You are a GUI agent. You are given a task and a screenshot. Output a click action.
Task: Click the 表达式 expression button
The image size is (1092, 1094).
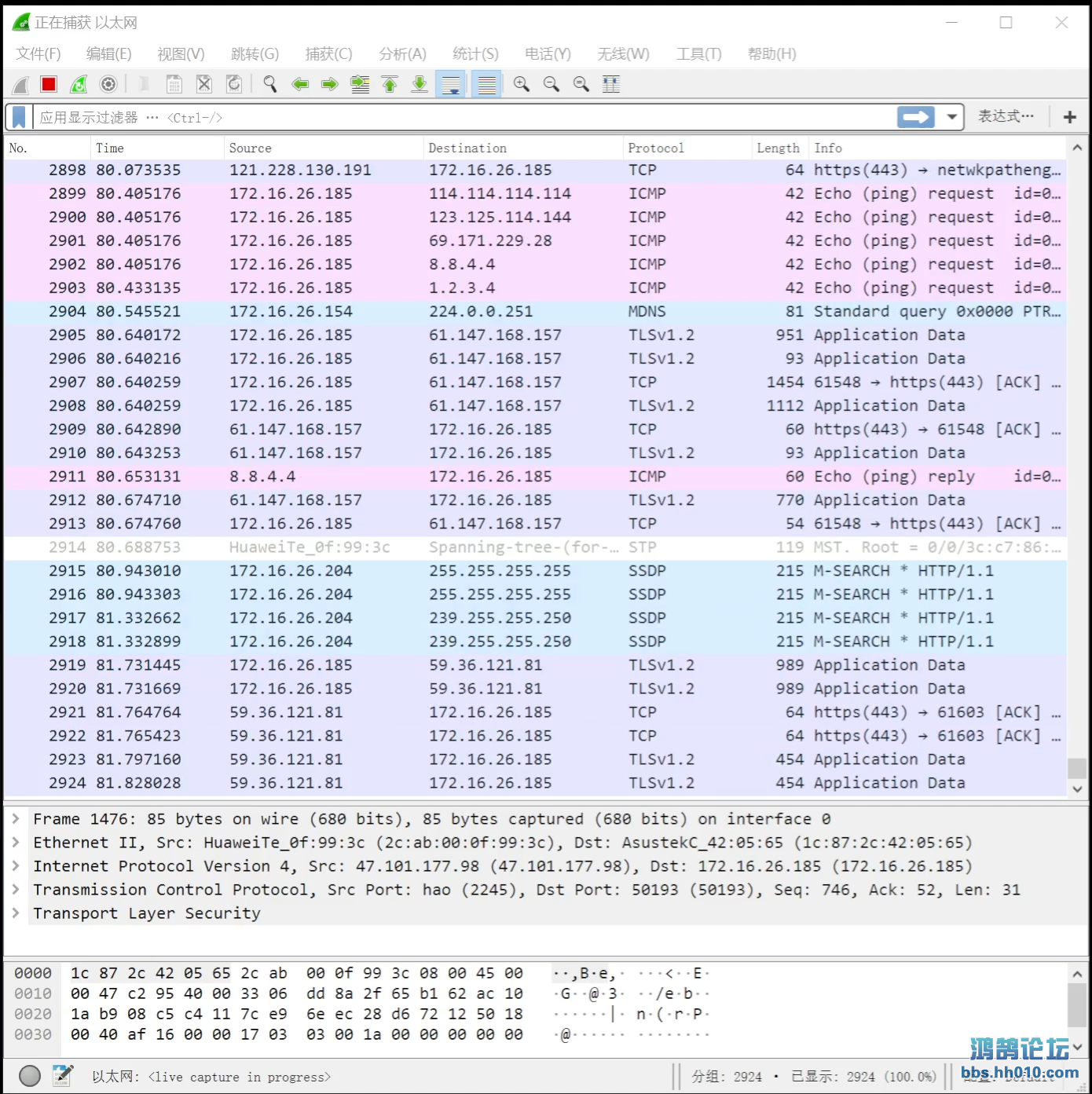coord(1006,116)
